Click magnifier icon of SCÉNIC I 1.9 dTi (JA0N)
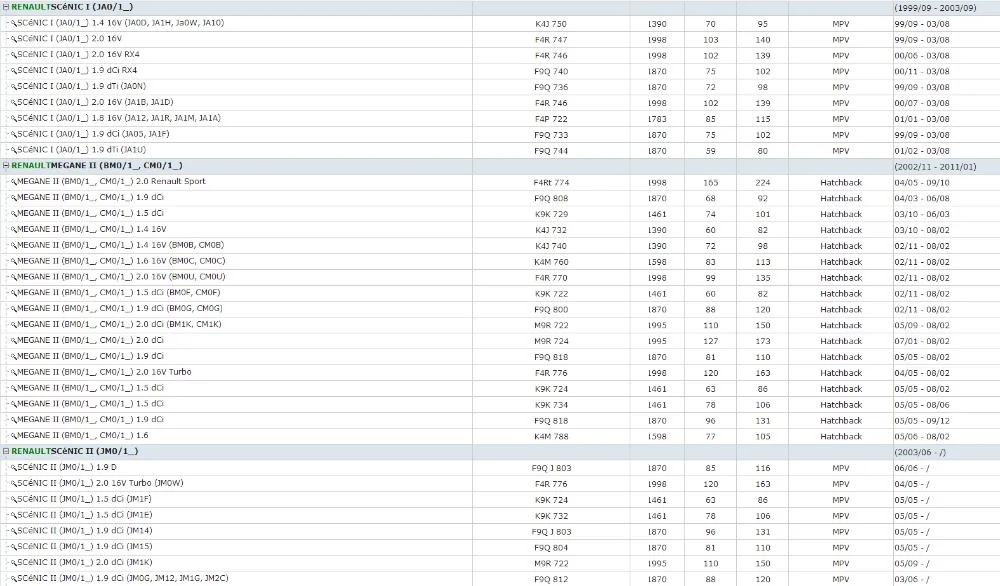 pyautogui.click(x=13, y=87)
